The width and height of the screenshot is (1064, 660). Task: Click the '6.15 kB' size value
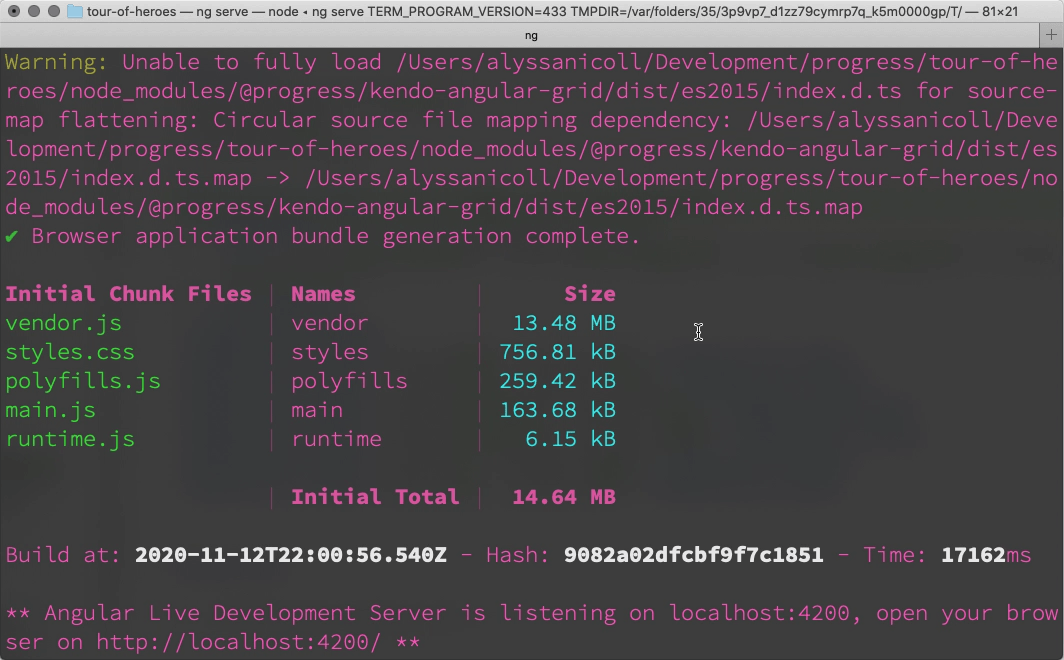(571, 440)
